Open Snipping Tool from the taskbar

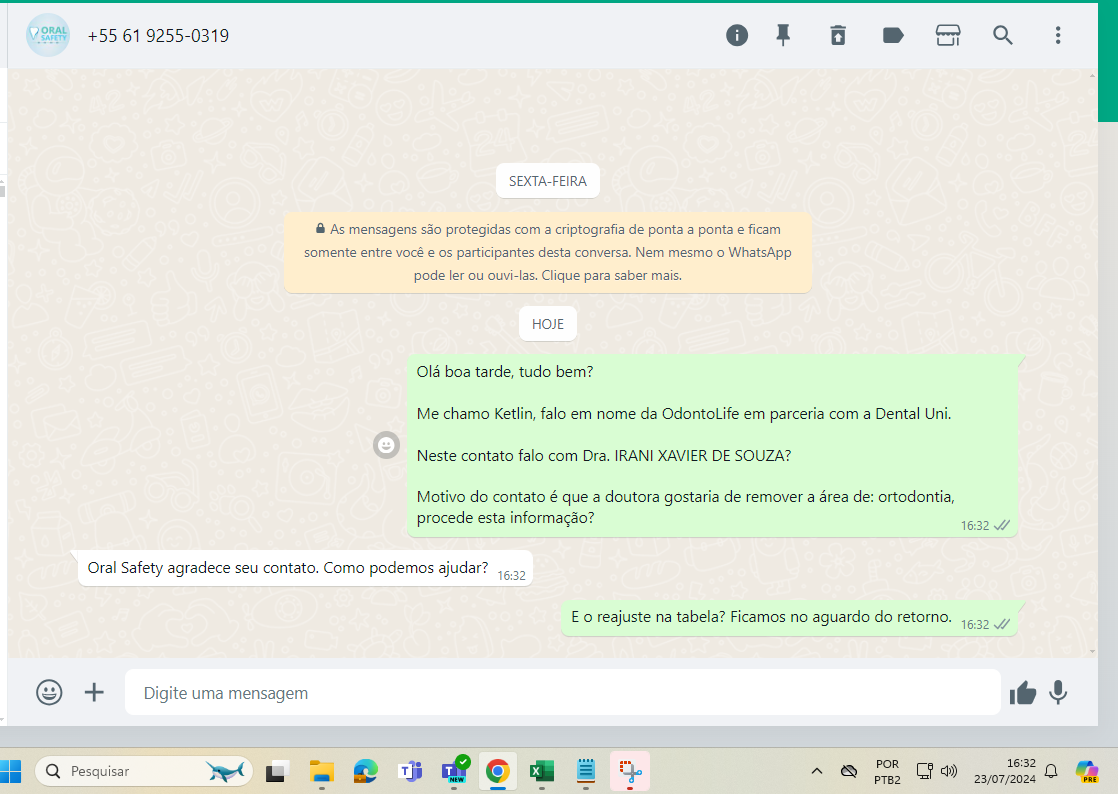[630, 771]
